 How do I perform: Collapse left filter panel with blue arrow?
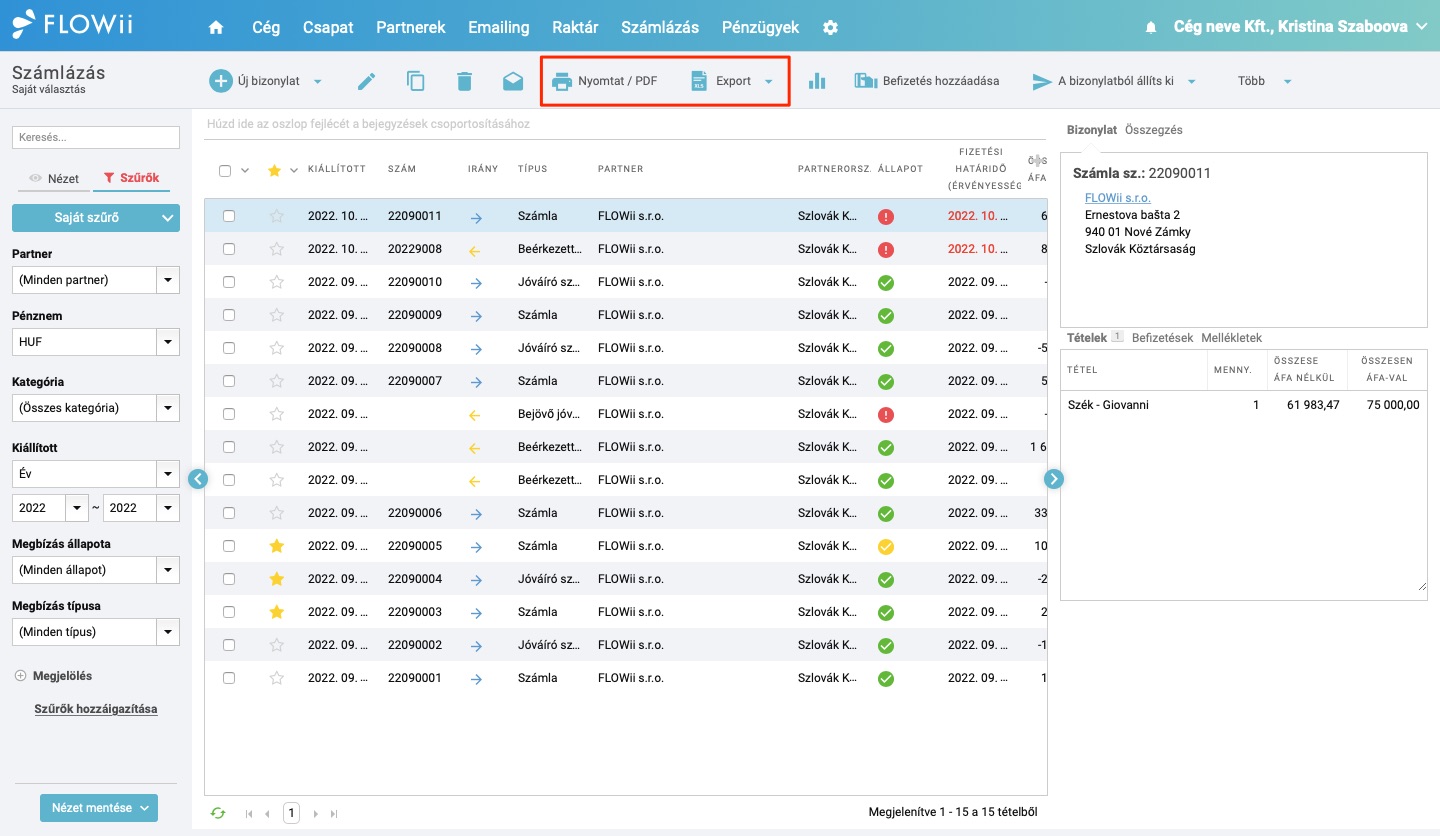[198, 479]
